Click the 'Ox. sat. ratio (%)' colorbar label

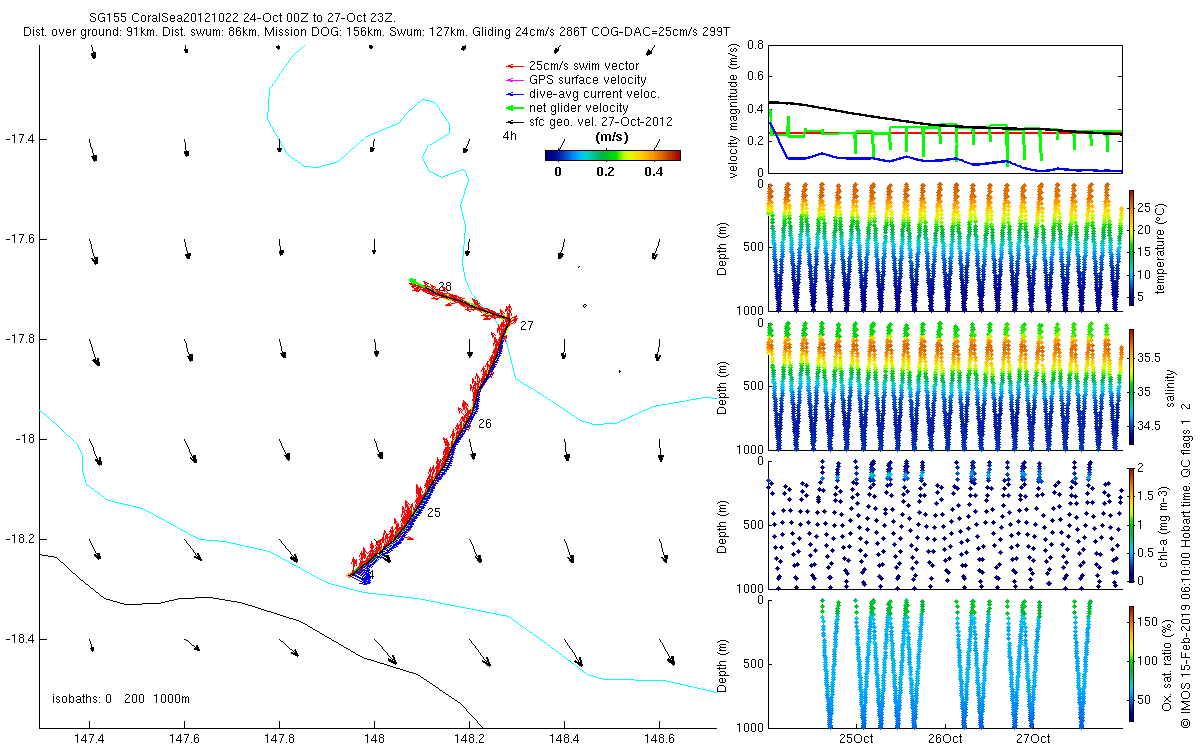[1168, 664]
